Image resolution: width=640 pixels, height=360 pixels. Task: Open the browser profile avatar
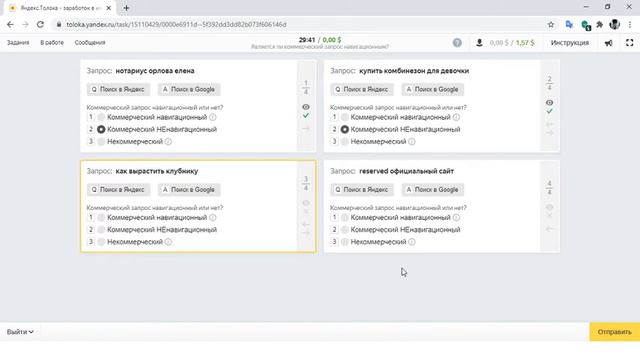(614, 24)
